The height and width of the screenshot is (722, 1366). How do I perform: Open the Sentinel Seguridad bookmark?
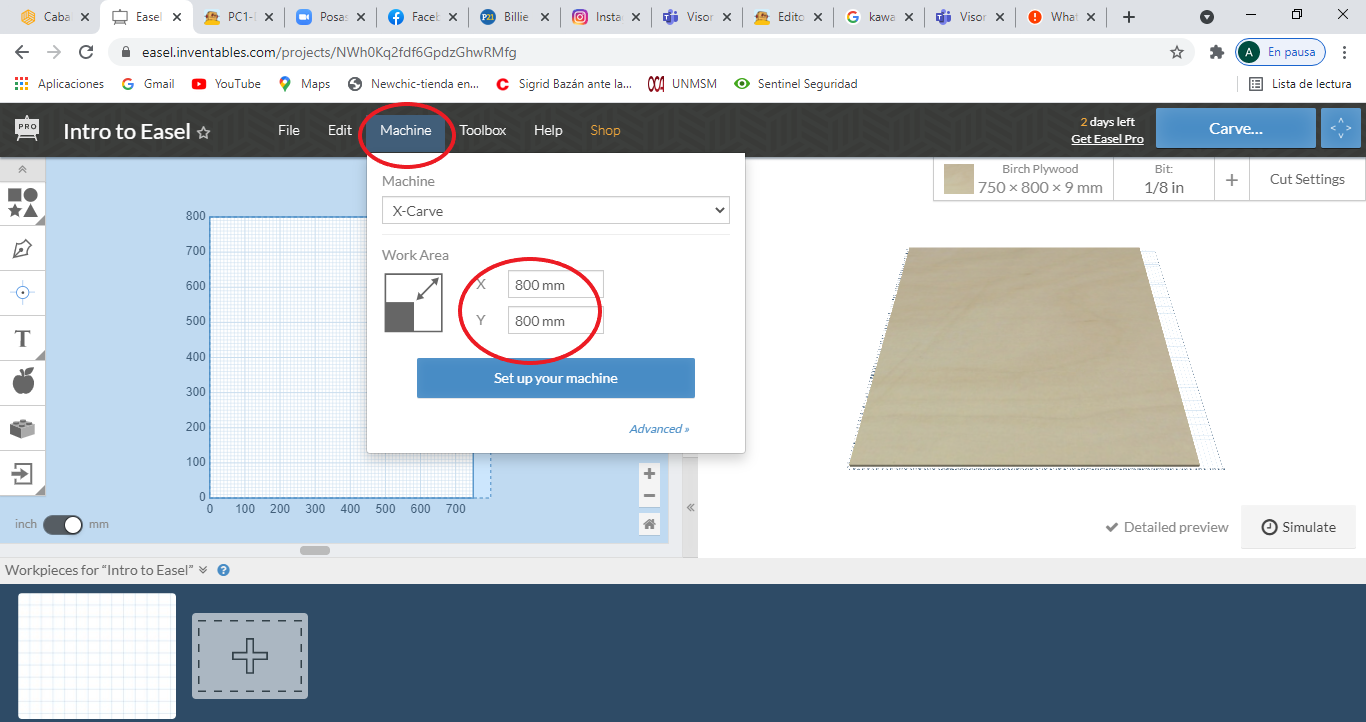point(796,84)
